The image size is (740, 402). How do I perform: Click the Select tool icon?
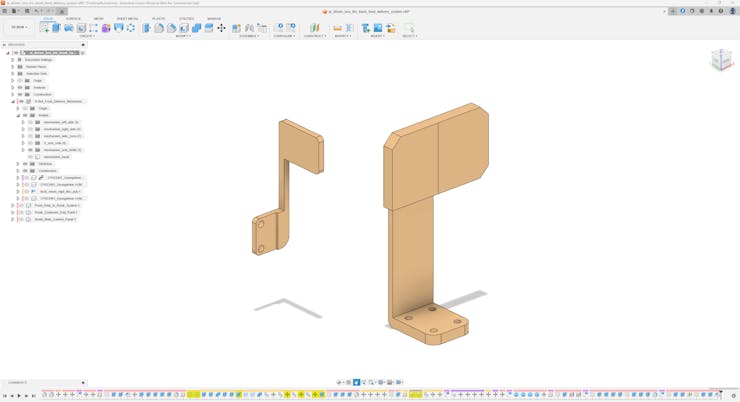pyautogui.click(x=408, y=28)
